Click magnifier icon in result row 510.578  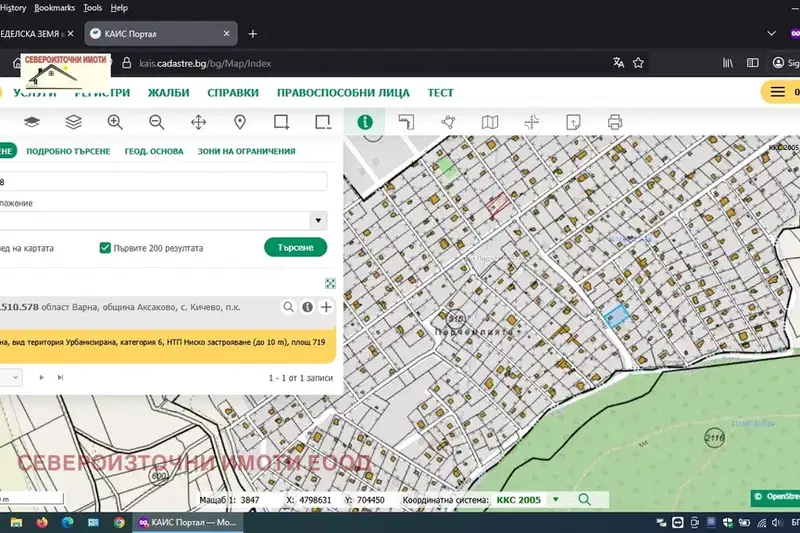pyautogui.click(x=289, y=307)
